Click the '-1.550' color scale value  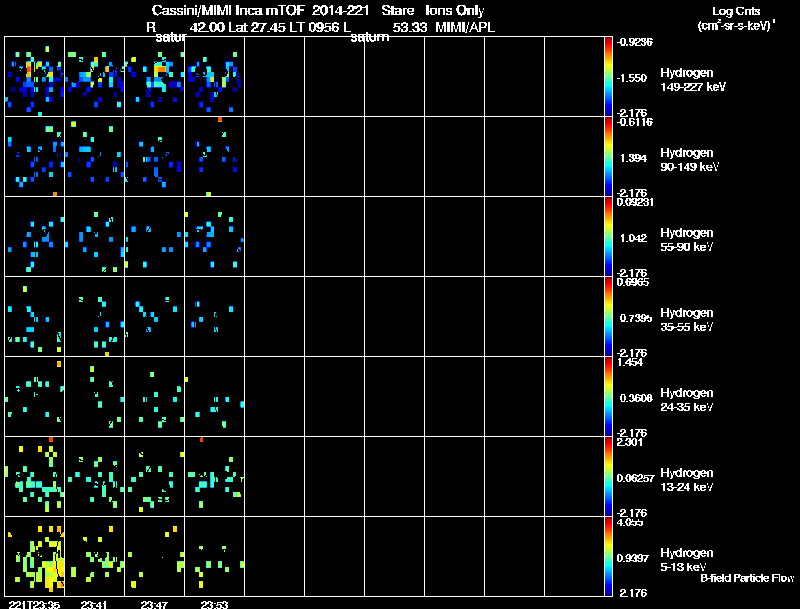tap(632, 78)
